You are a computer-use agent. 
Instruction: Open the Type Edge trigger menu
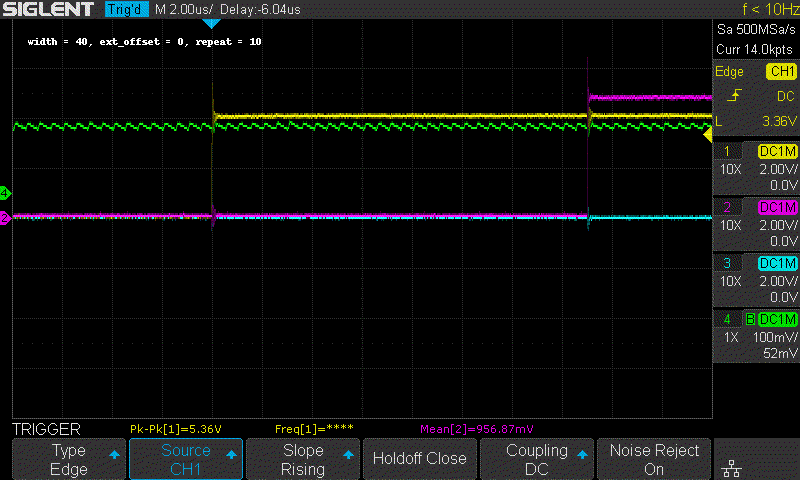(x=69, y=459)
